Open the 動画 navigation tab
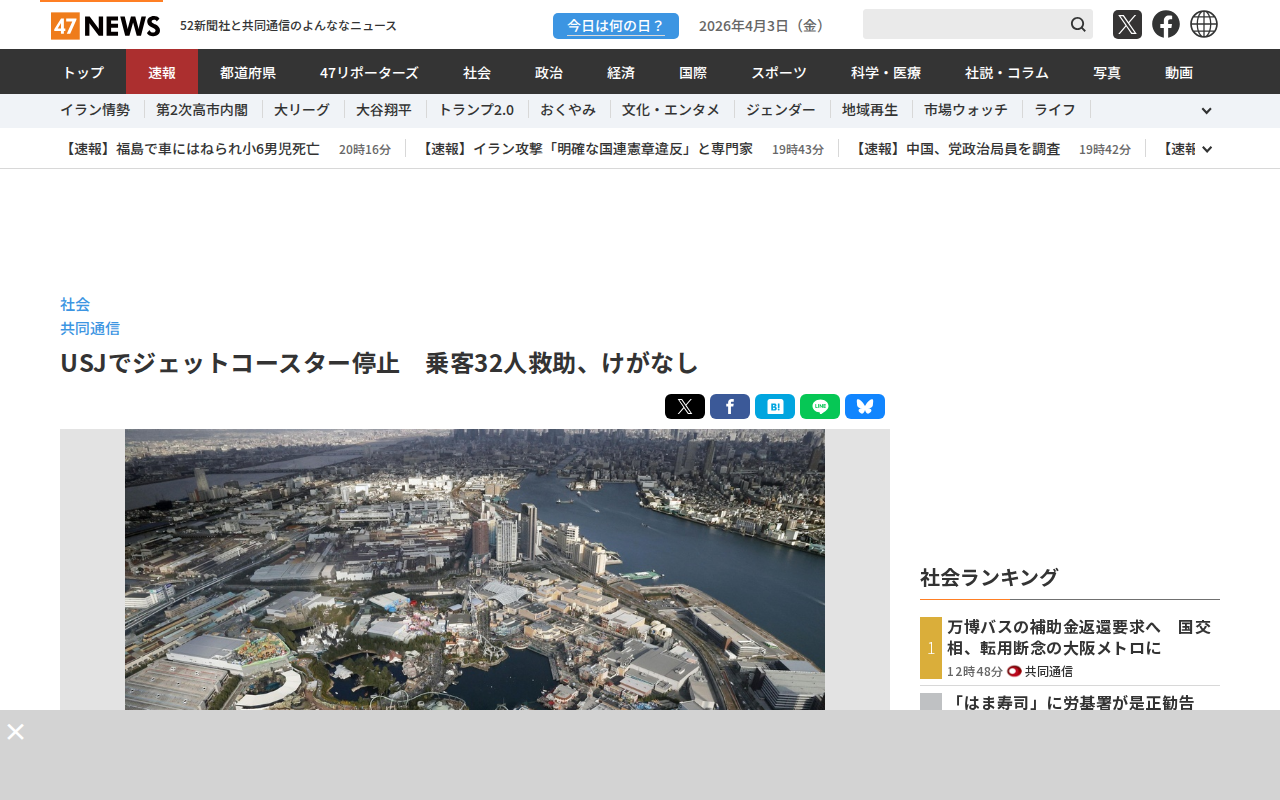The width and height of the screenshot is (1280, 800). tap(1179, 72)
